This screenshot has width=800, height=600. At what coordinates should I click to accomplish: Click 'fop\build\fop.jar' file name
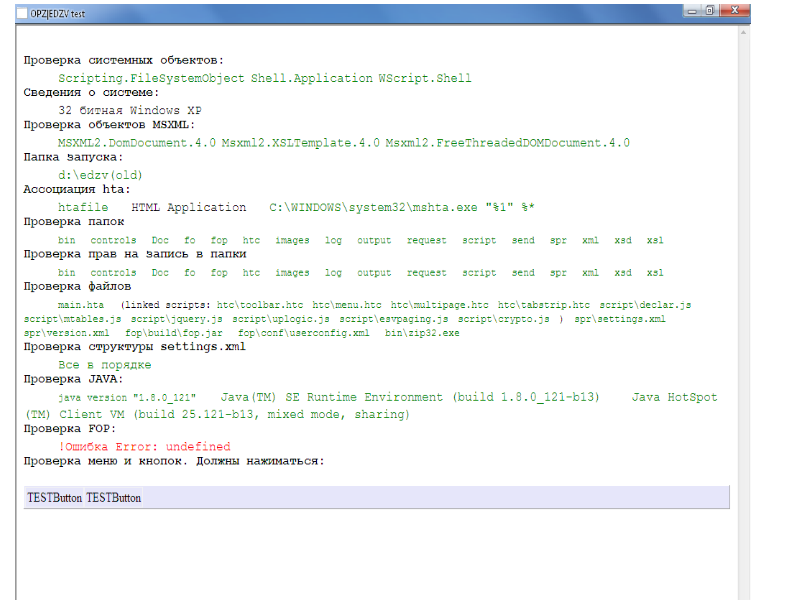174,333
